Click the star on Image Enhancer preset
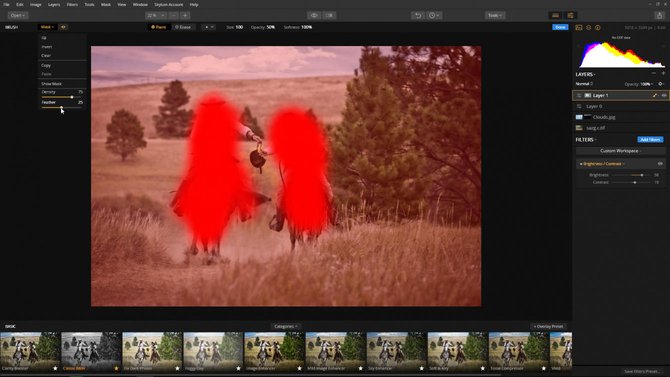This screenshot has height=377, width=670. pos(300,368)
